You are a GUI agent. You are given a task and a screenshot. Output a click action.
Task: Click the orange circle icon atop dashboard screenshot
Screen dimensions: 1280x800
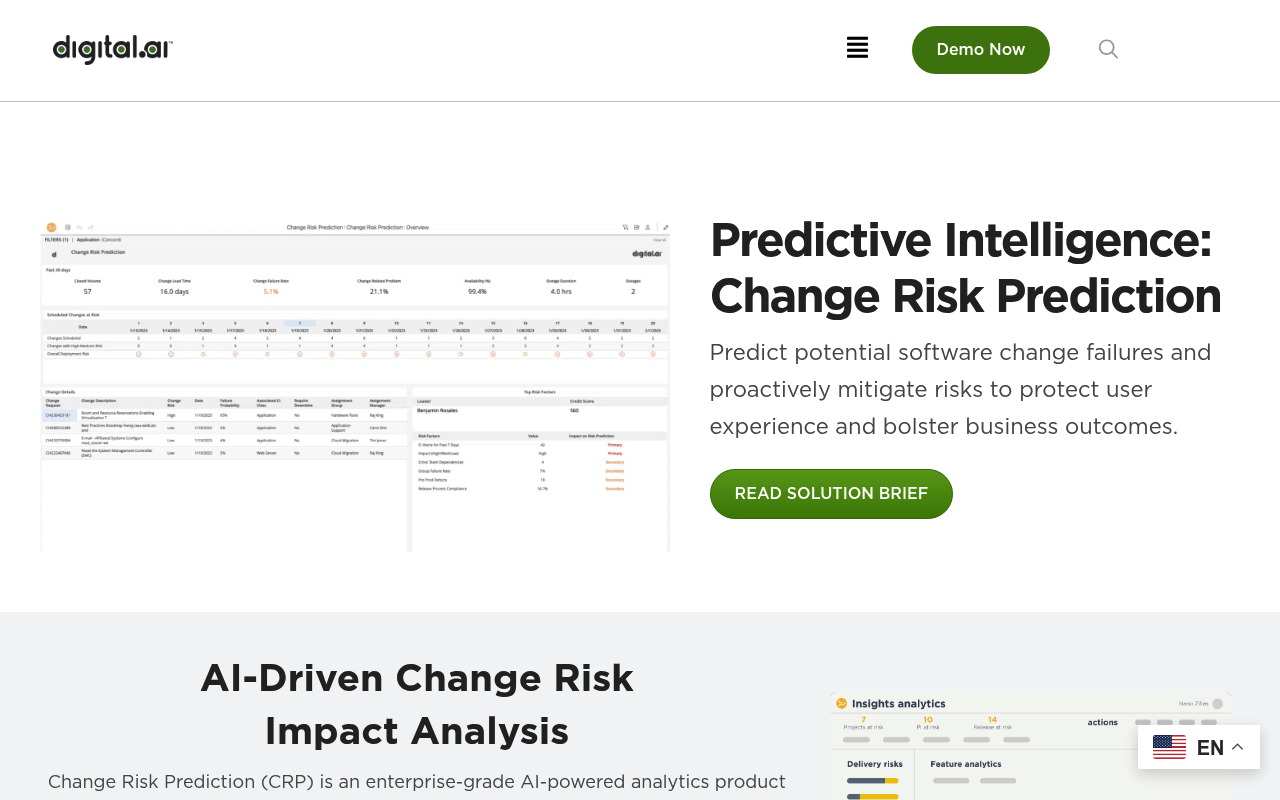click(51, 227)
